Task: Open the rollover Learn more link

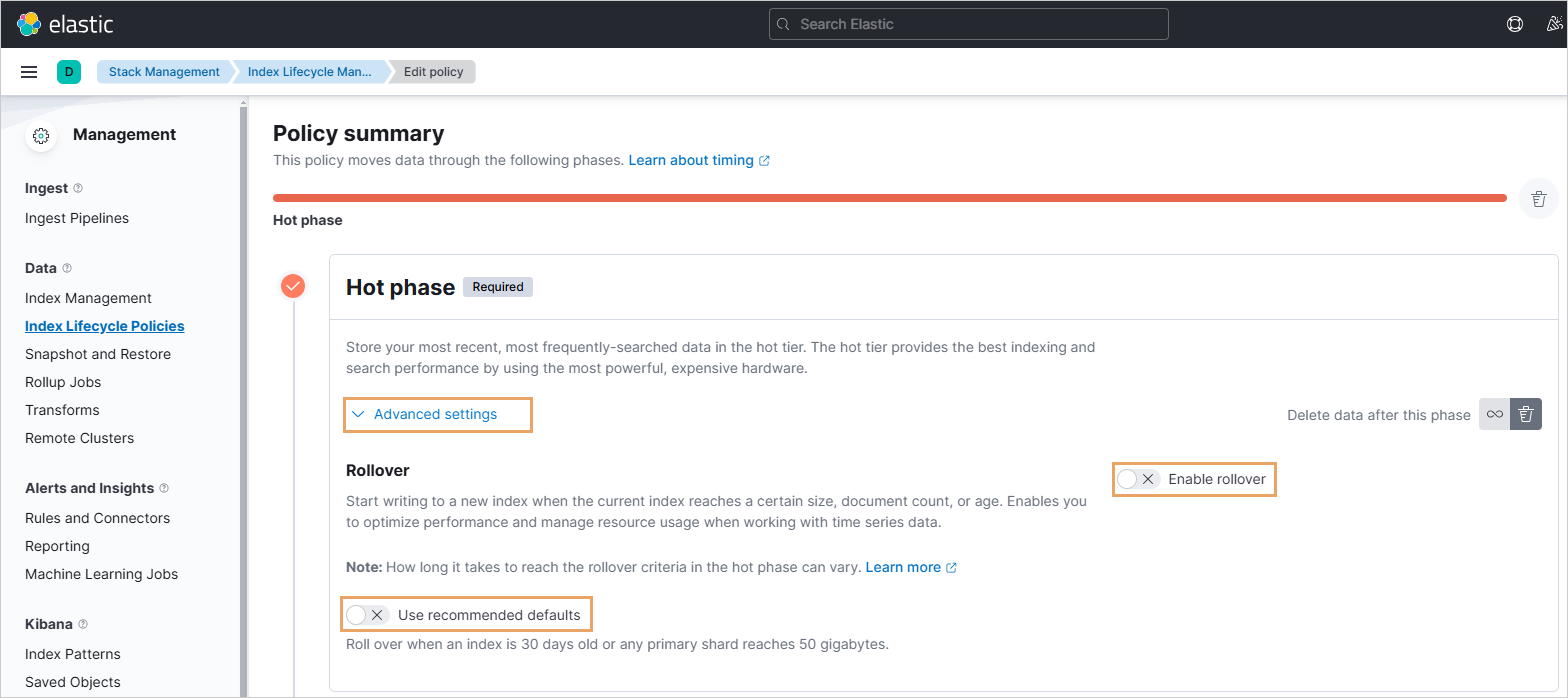Action: [911, 567]
